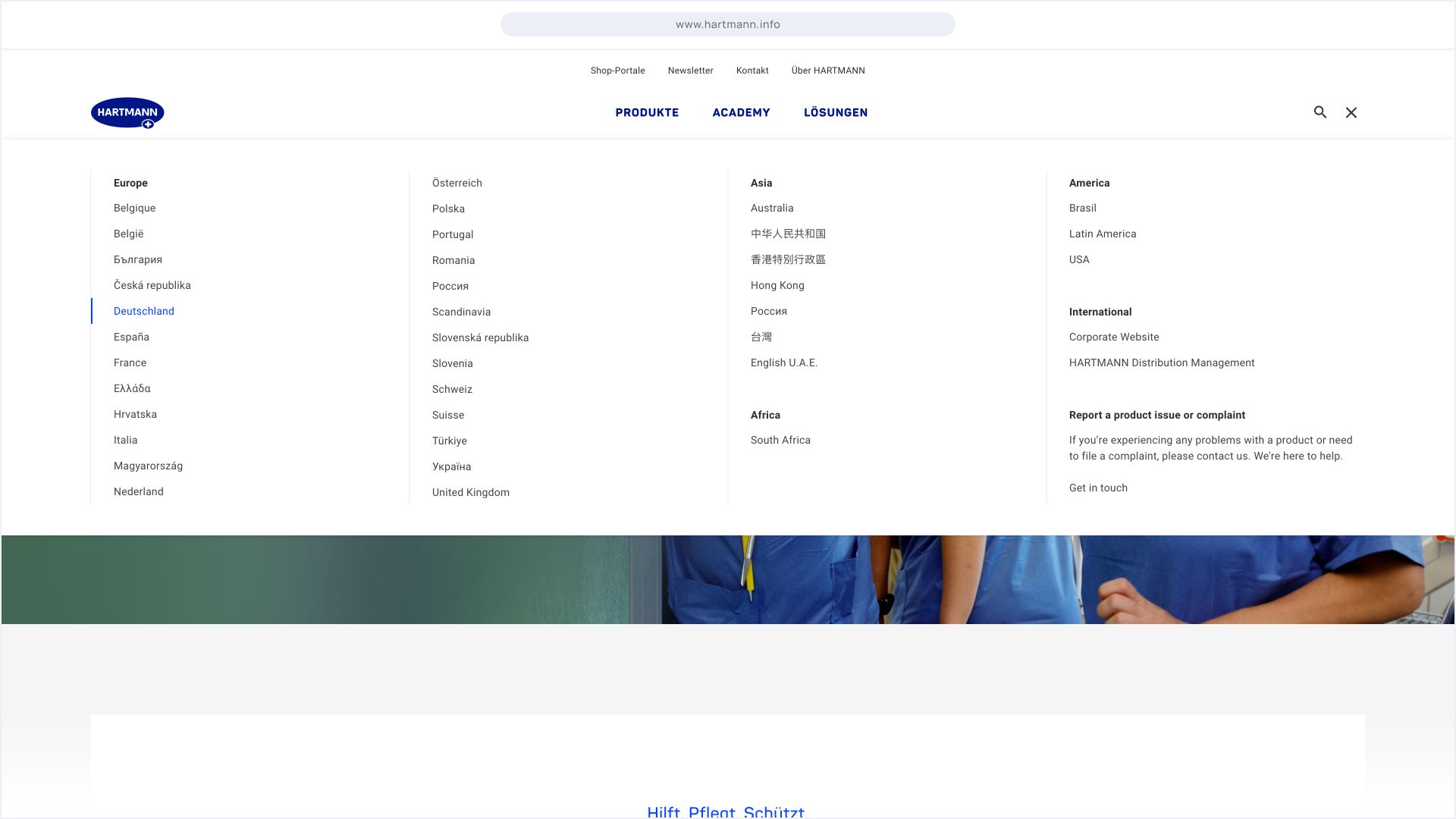
Task: Click the www.hartmann.info address bar
Action: click(x=728, y=24)
